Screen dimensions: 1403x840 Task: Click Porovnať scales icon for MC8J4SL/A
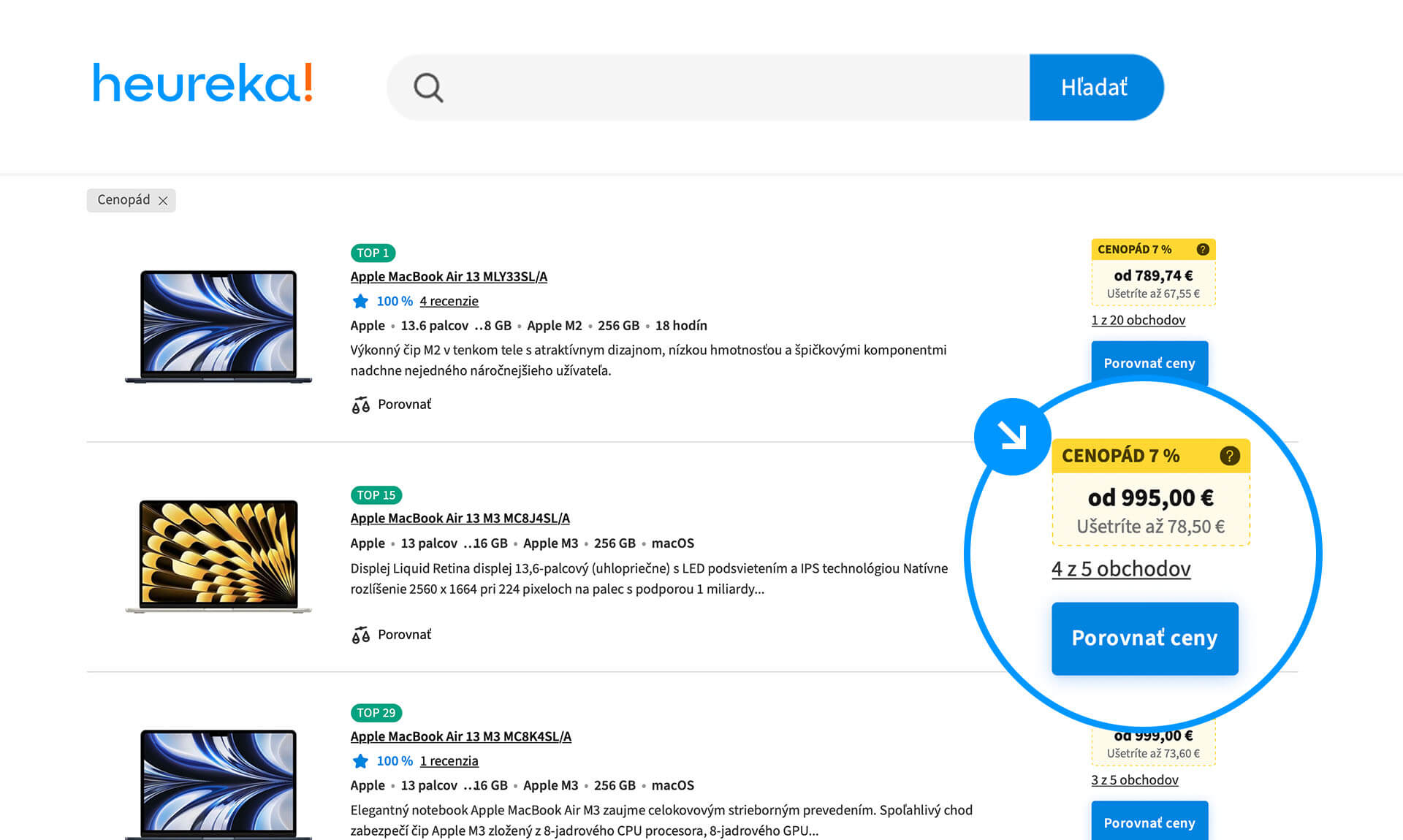pyautogui.click(x=360, y=635)
